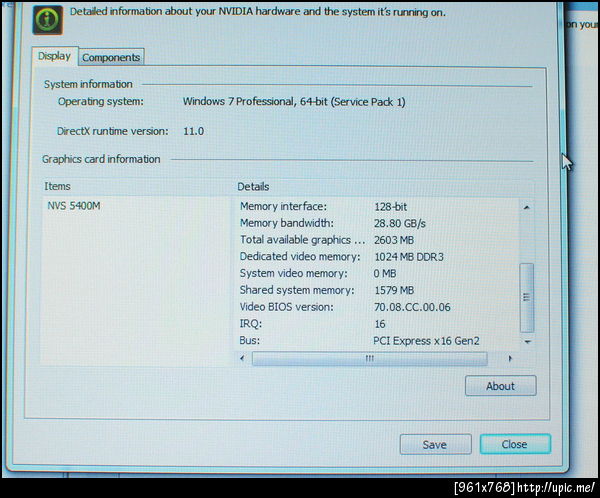Click the DirectX runtime version value 11.0
The width and height of the screenshot is (600, 498).
(x=194, y=131)
